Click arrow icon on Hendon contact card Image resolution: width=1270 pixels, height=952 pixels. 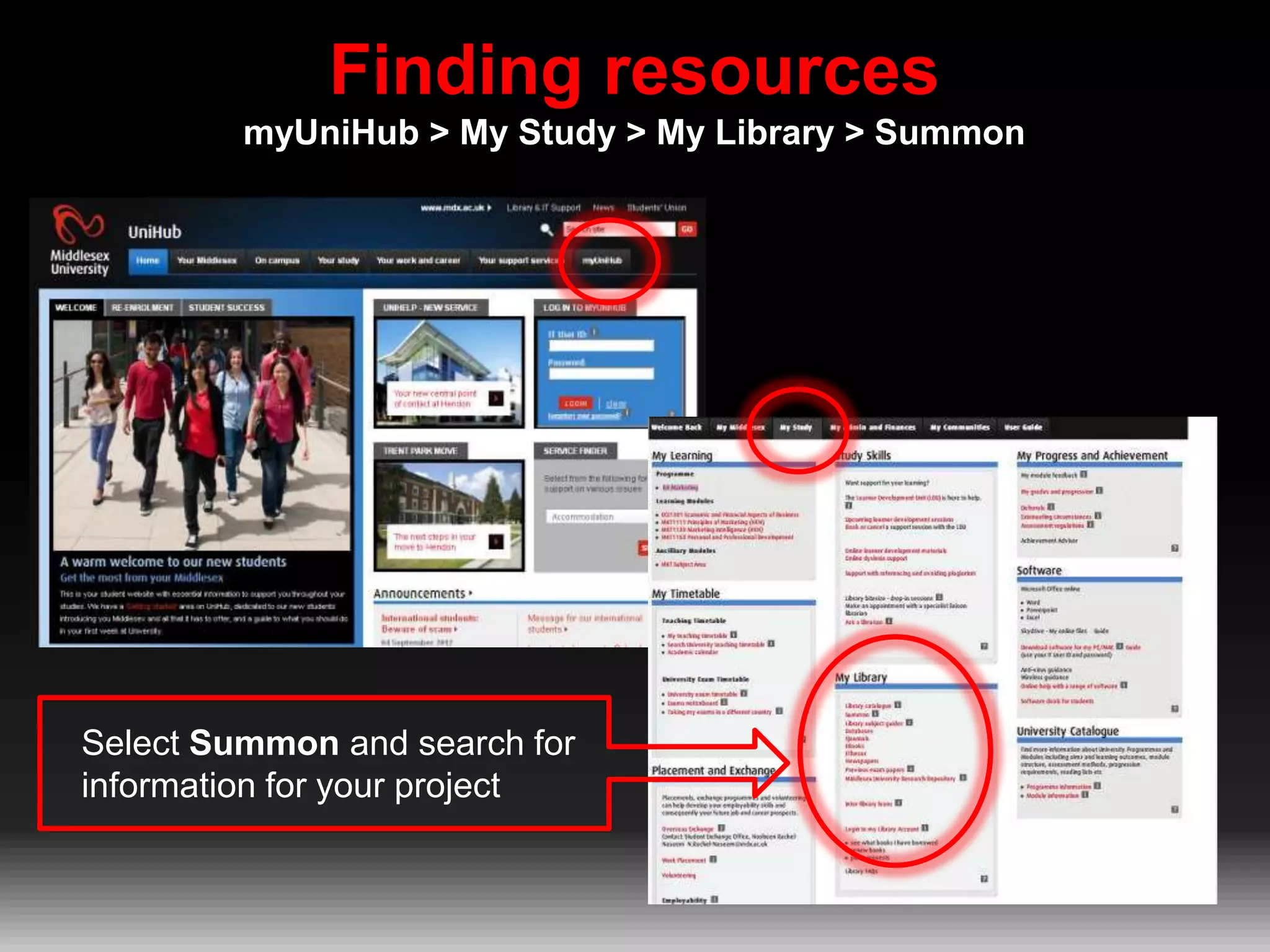tap(496, 399)
